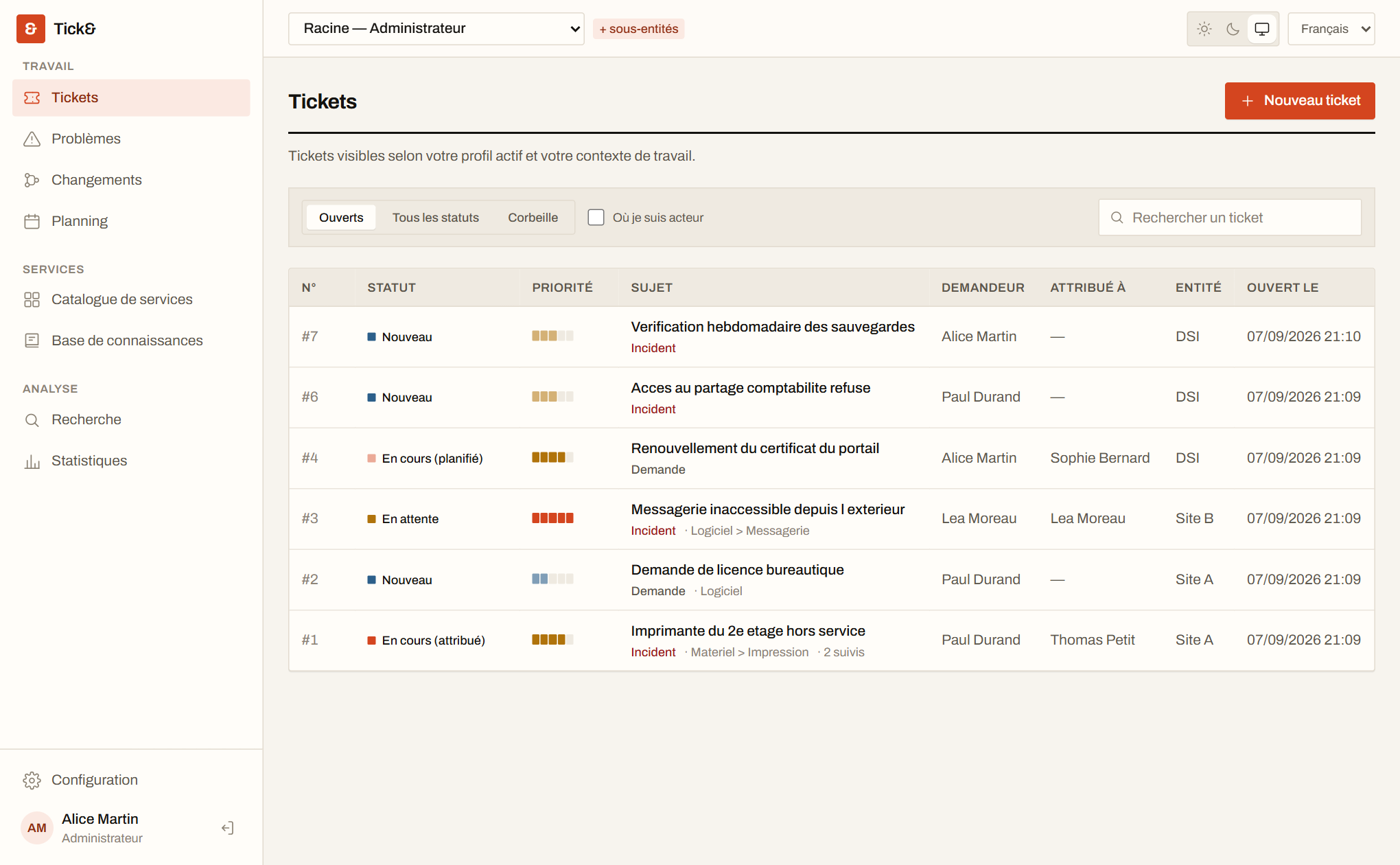Switch to dark theme moon icon
Viewport: 1400px width, 865px height.
click(x=1233, y=29)
